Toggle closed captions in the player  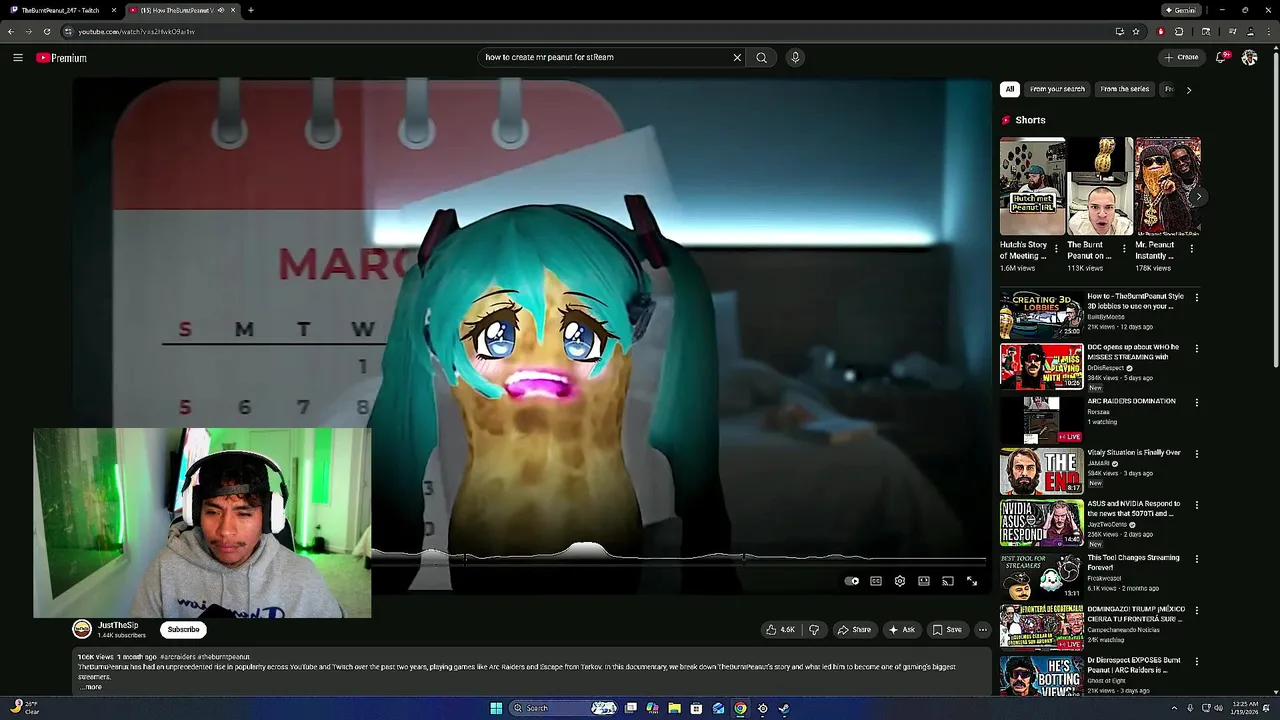[x=876, y=581]
